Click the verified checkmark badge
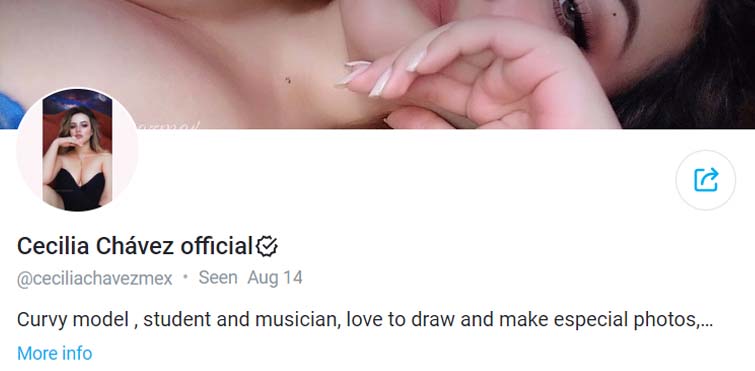Screen dimensions: 755x371 tap(266, 246)
